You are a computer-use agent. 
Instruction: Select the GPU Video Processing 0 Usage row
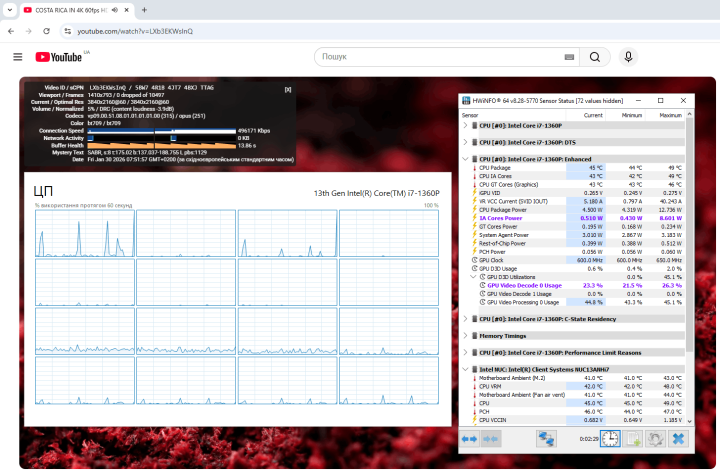[x=577, y=302]
